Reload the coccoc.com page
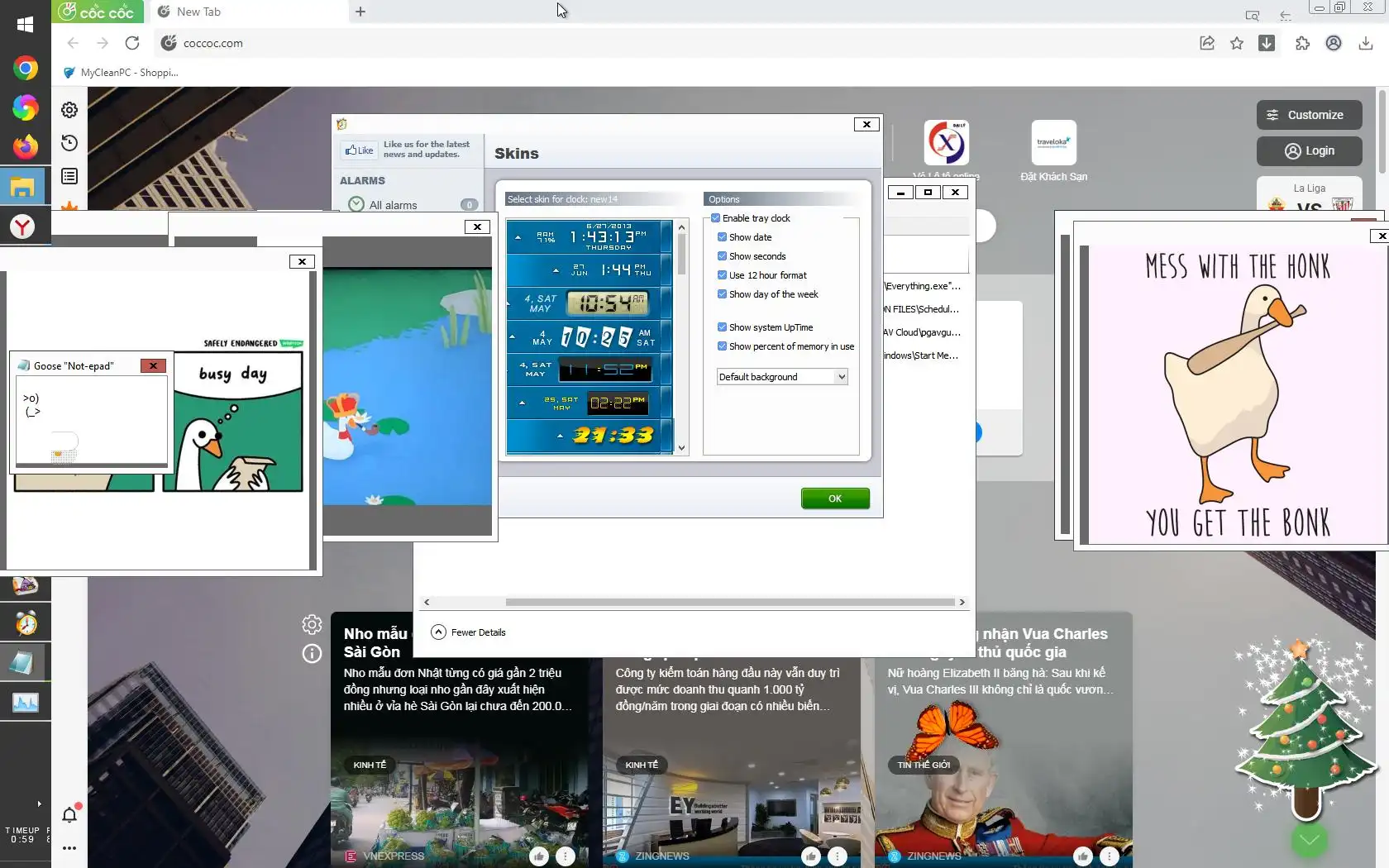 pyautogui.click(x=132, y=43)
